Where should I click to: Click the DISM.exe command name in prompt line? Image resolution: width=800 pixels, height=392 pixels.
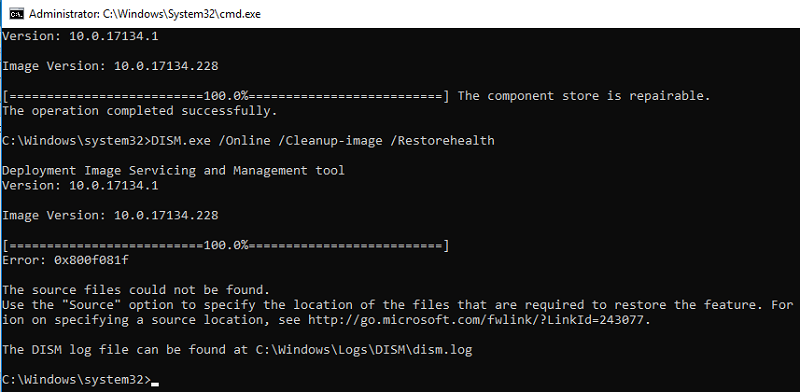click(x=181, y=140)
